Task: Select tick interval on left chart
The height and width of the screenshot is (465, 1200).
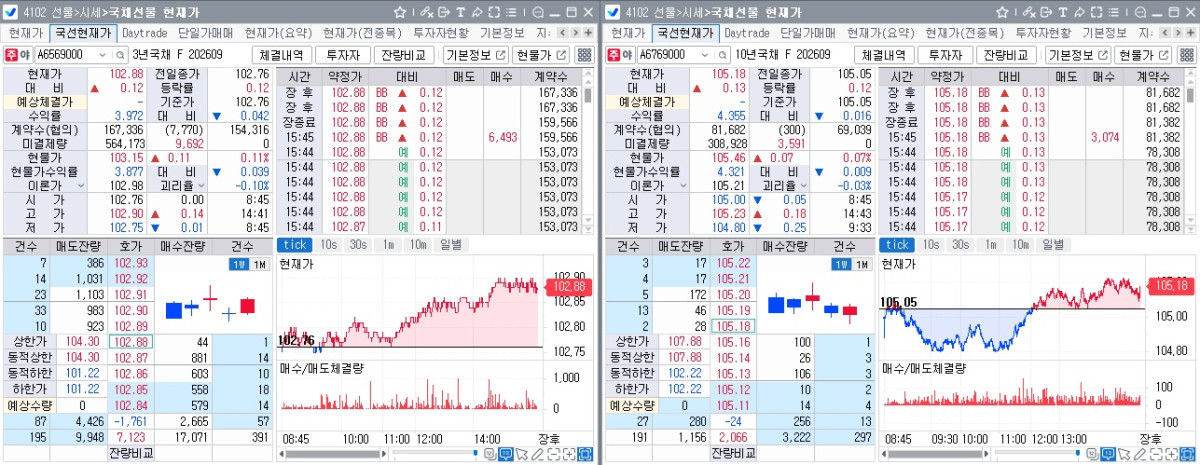Action: pyautogui.click(x=293, y=245)
